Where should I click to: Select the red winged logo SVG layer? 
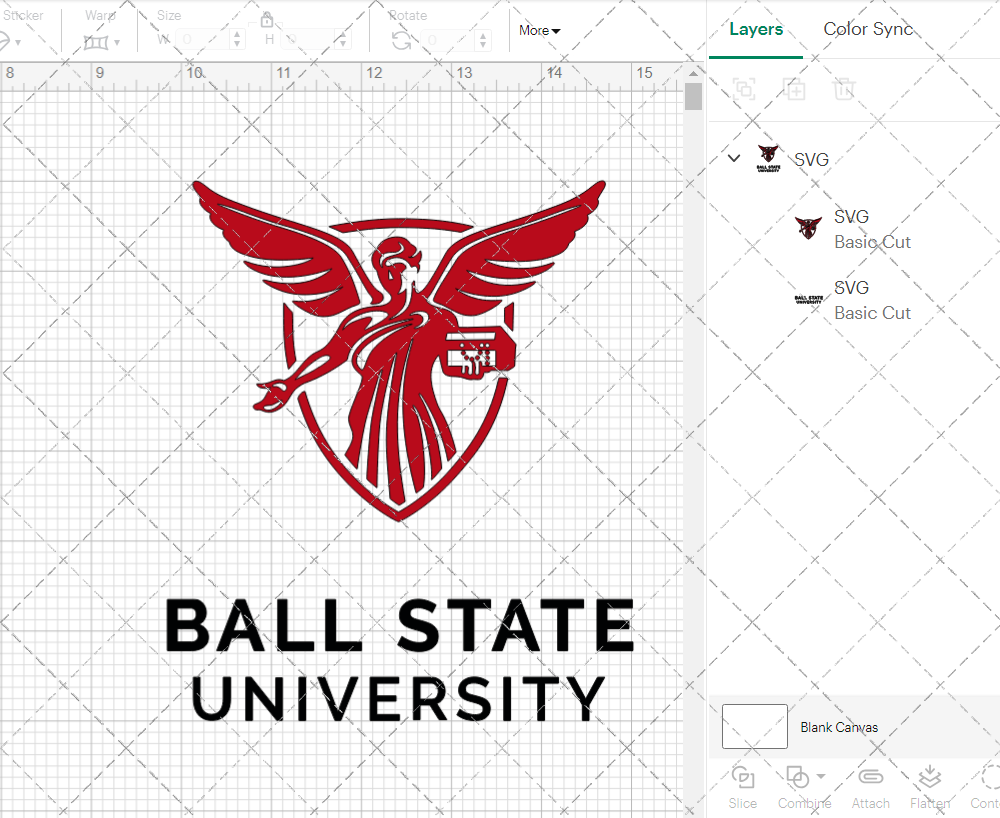pyautogui.click(x=808, y=228)
